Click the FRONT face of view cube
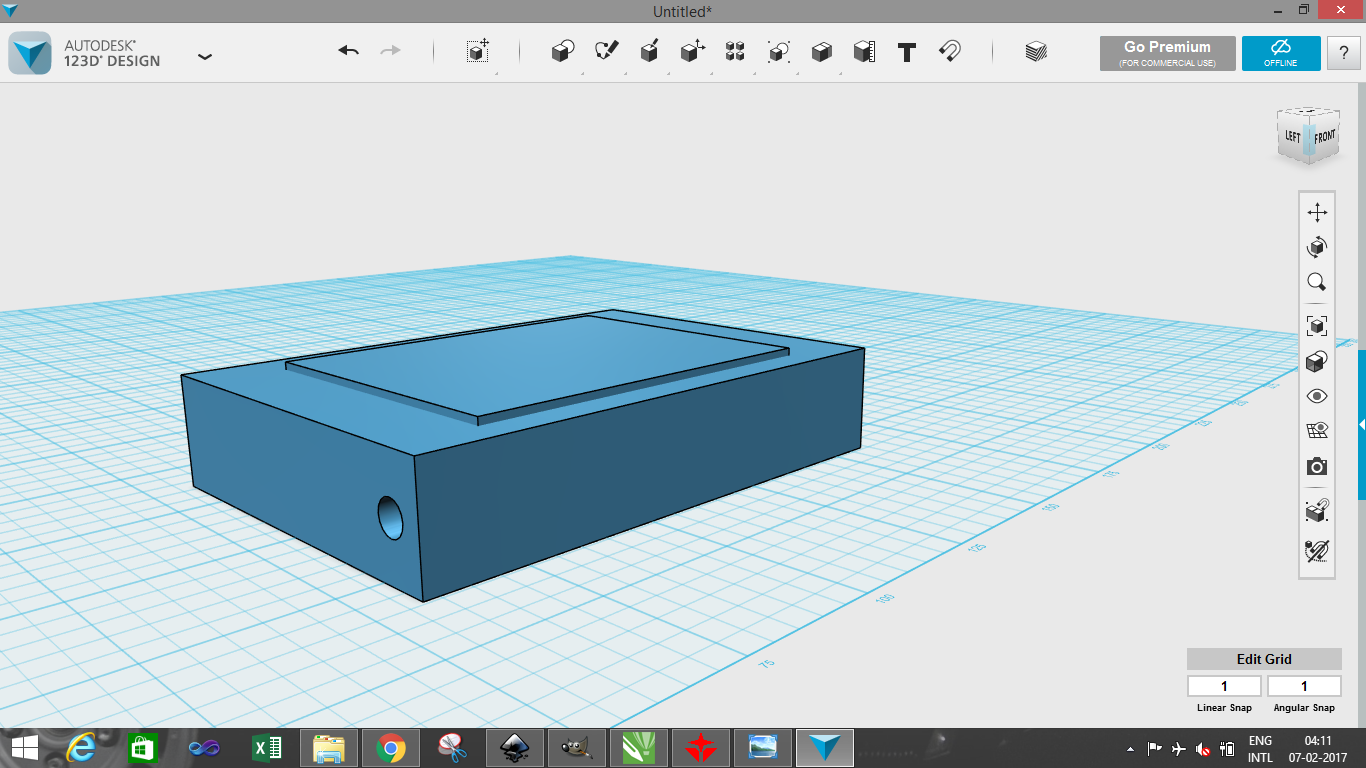1366x768 pixels. [1323, 136]
